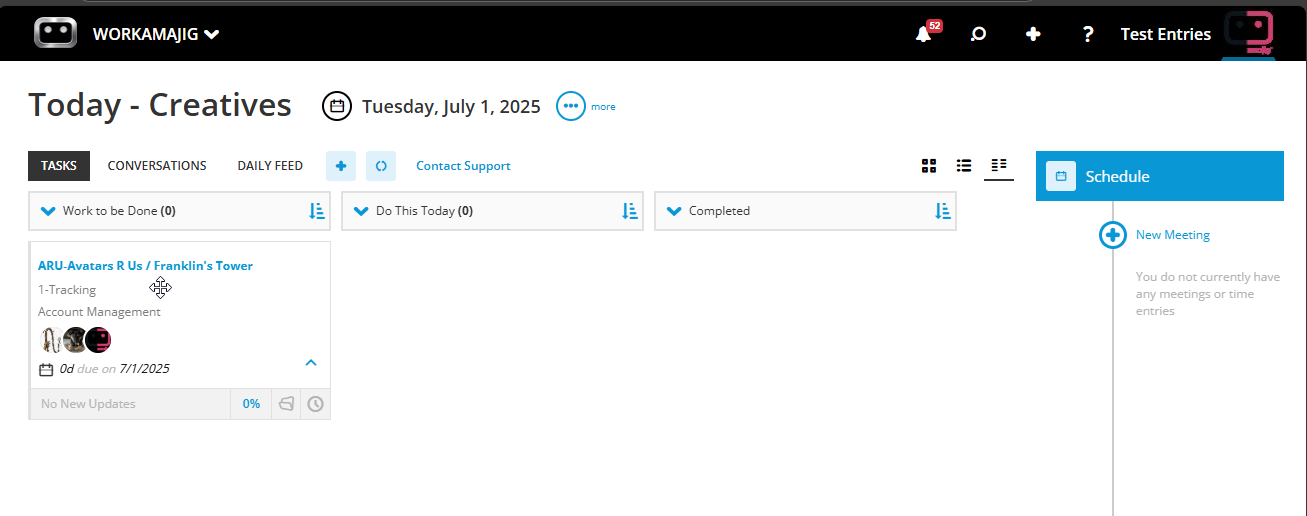Open the DAILY FEED tab

click(x=270, y=166)
